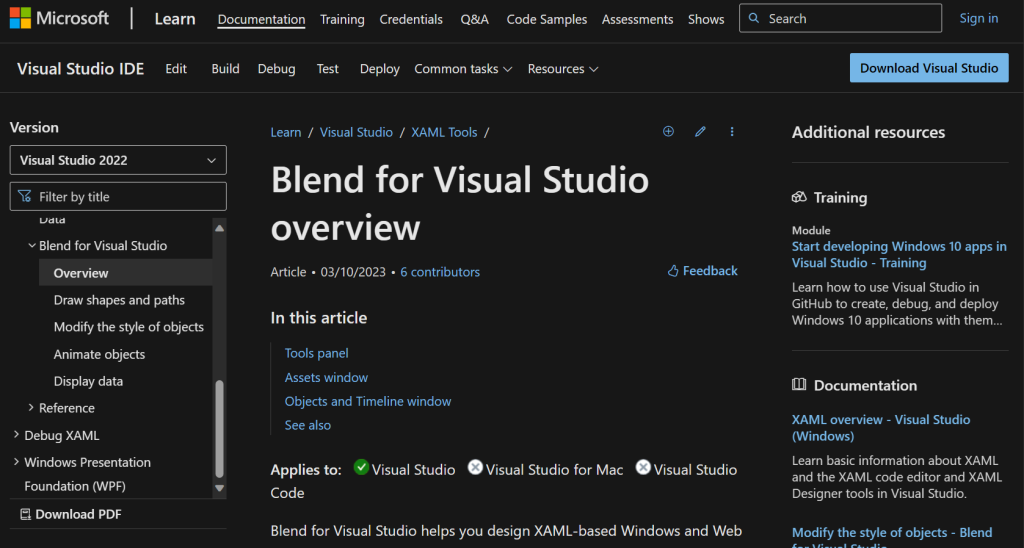Expand the Debug XAML tree node
Viewport: 1024px width, 548px height.
click(x=16, y=435)
